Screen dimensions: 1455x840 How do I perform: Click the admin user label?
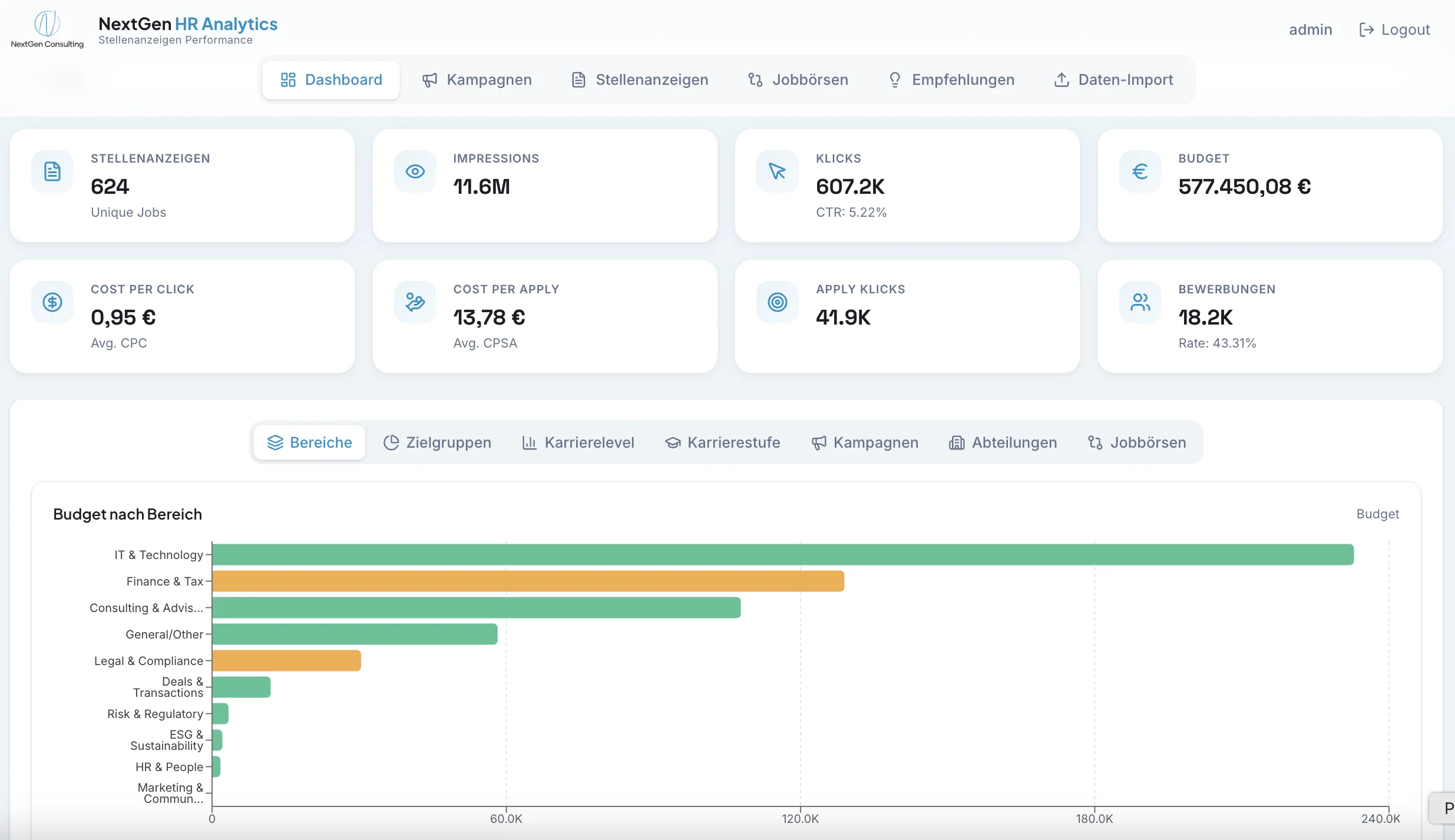(1310, 29)
